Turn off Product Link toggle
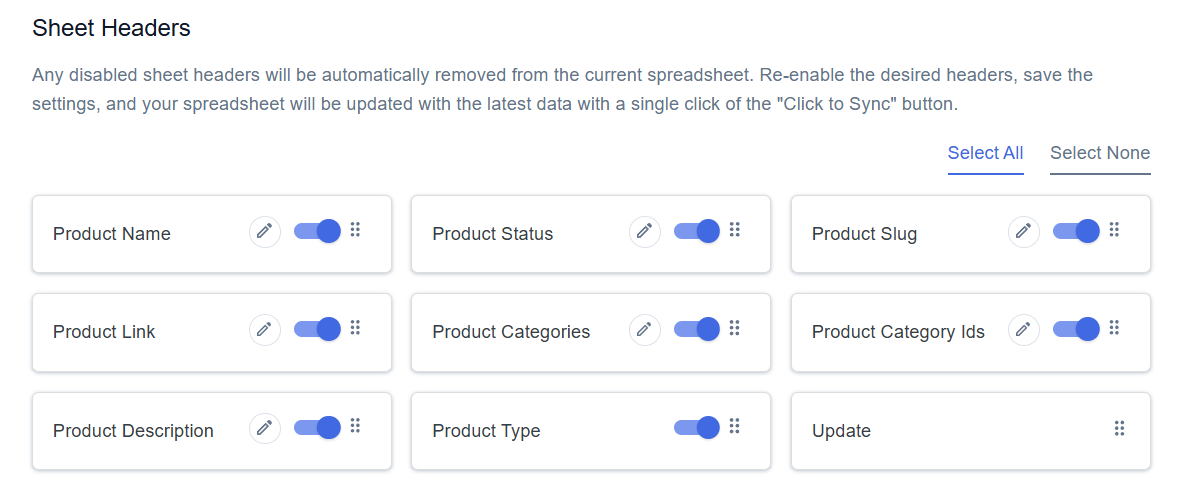The image size is (1182, 499). (317, 329)
